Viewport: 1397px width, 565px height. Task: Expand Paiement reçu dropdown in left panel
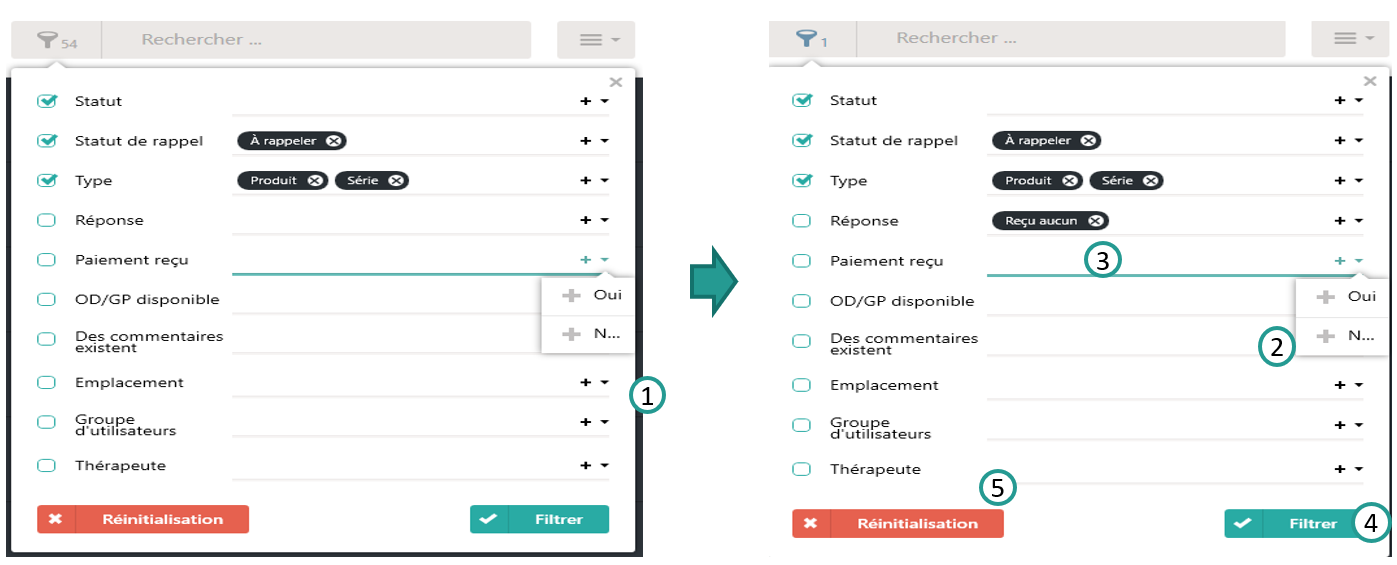[605, 260]
